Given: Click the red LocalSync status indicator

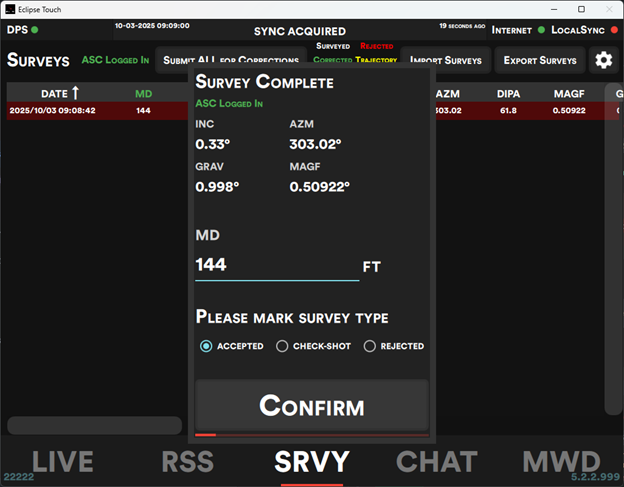Looking at the screenshot, I should (x=613, y=30).
